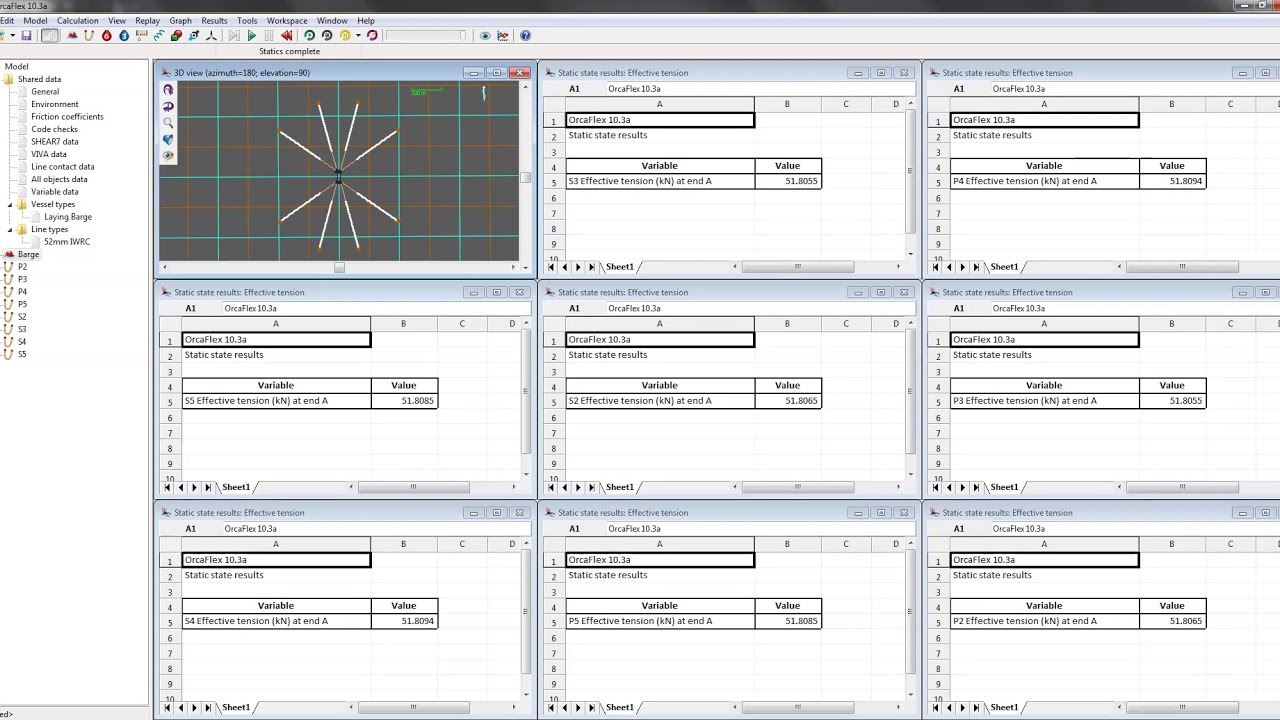Click horizontal scrollbar in S2 results window
The image size is (1280, 720).
pos(797,487)
